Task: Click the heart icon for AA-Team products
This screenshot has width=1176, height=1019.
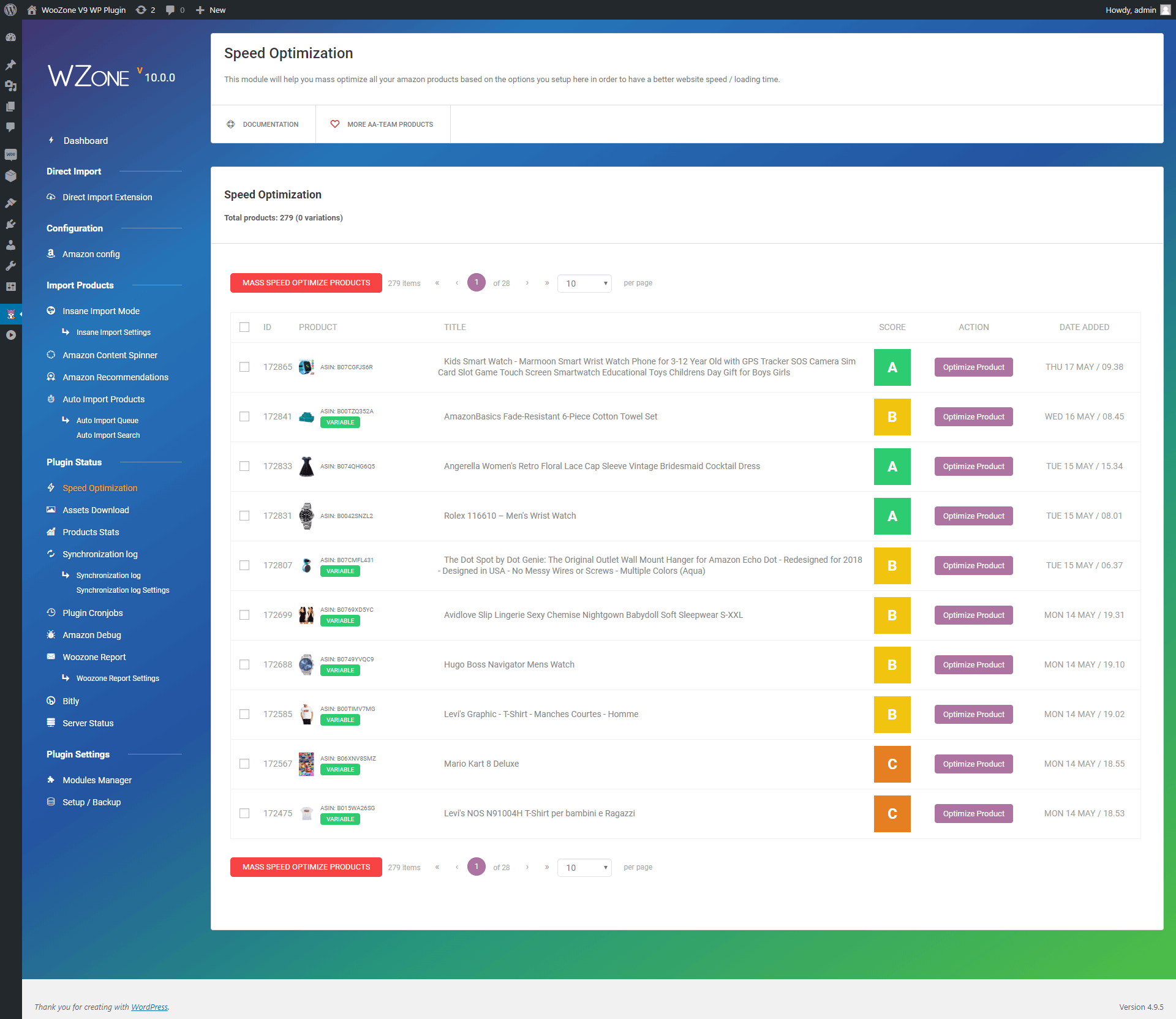Action: pyautogui.click(x=335, y=124)
